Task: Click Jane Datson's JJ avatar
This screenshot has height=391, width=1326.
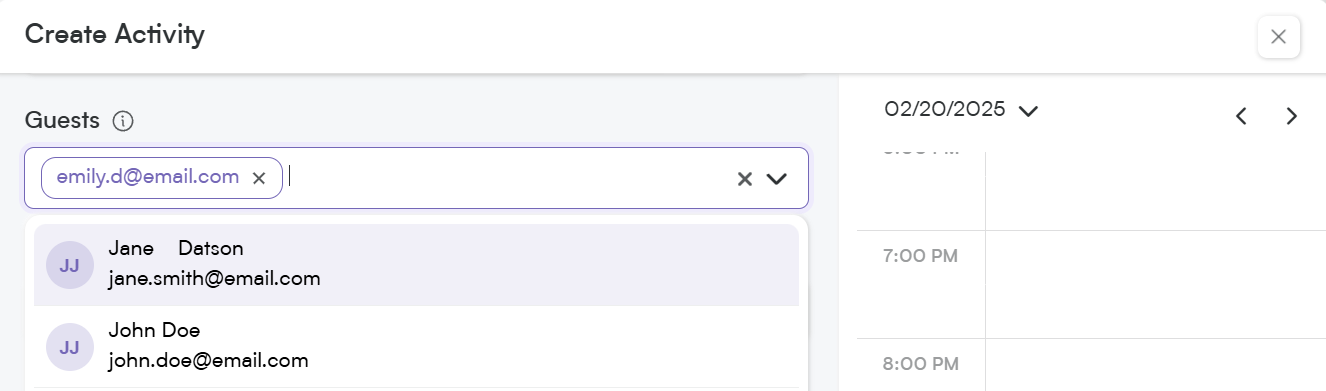Action: click(70, 265)
